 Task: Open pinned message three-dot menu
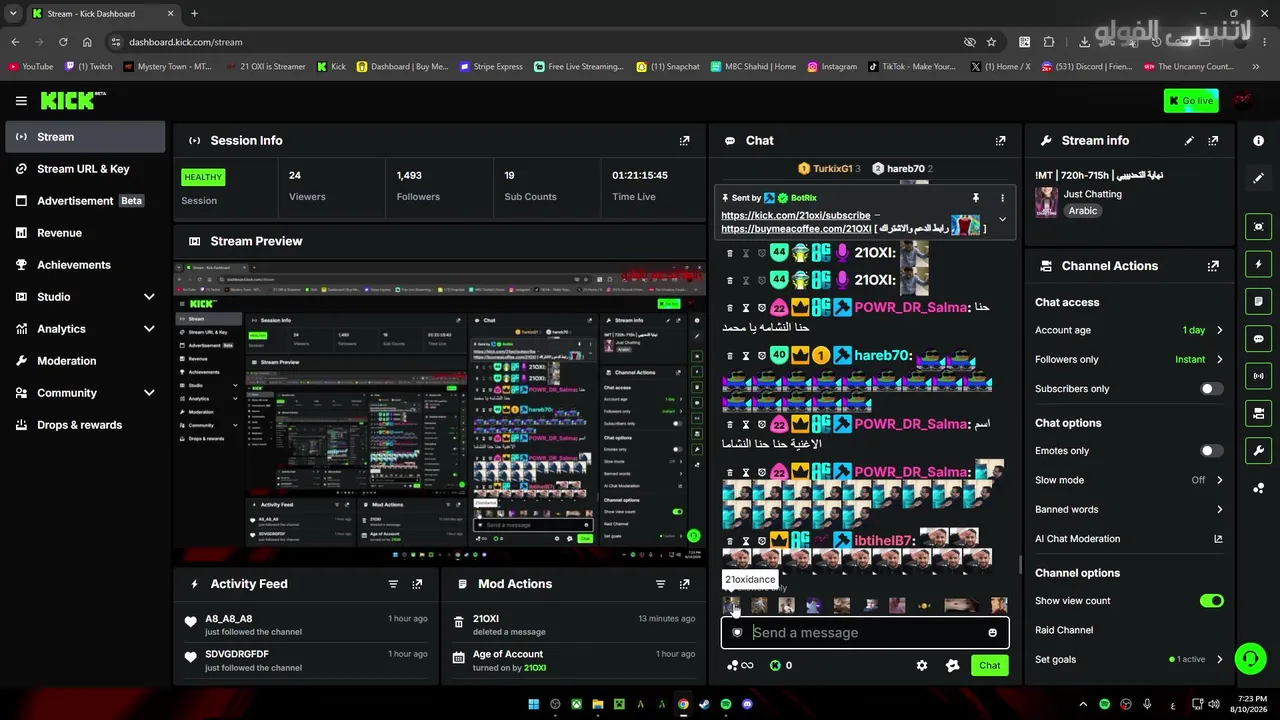(1002, 198)
